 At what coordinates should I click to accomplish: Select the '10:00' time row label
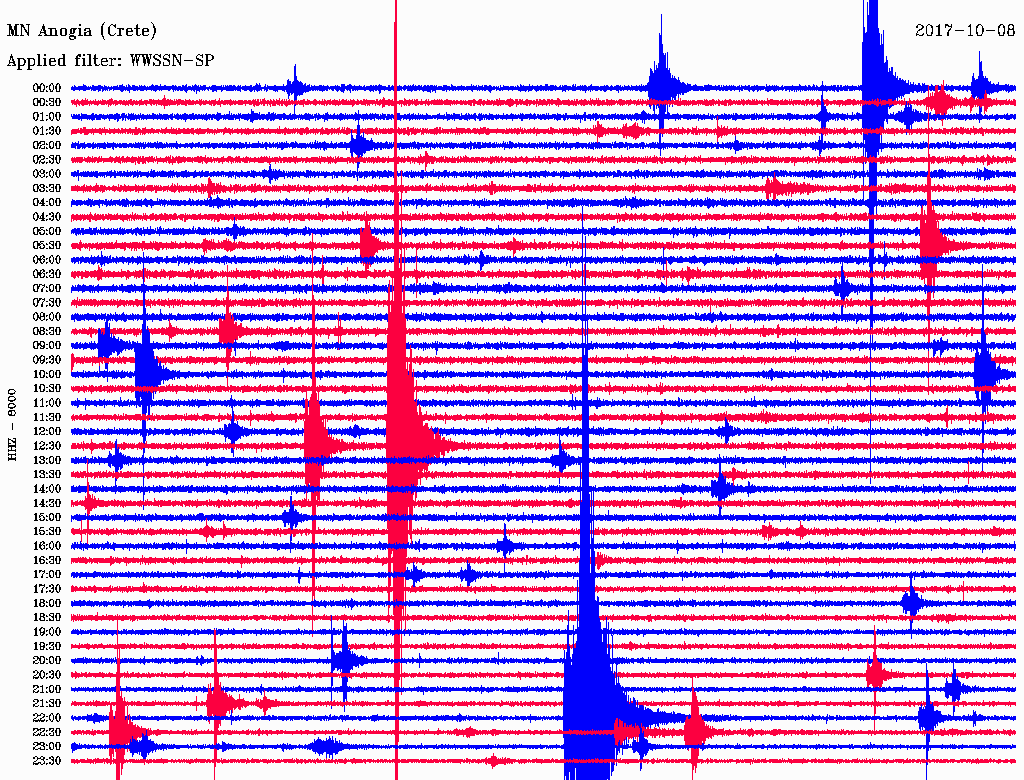click(47, 374)
